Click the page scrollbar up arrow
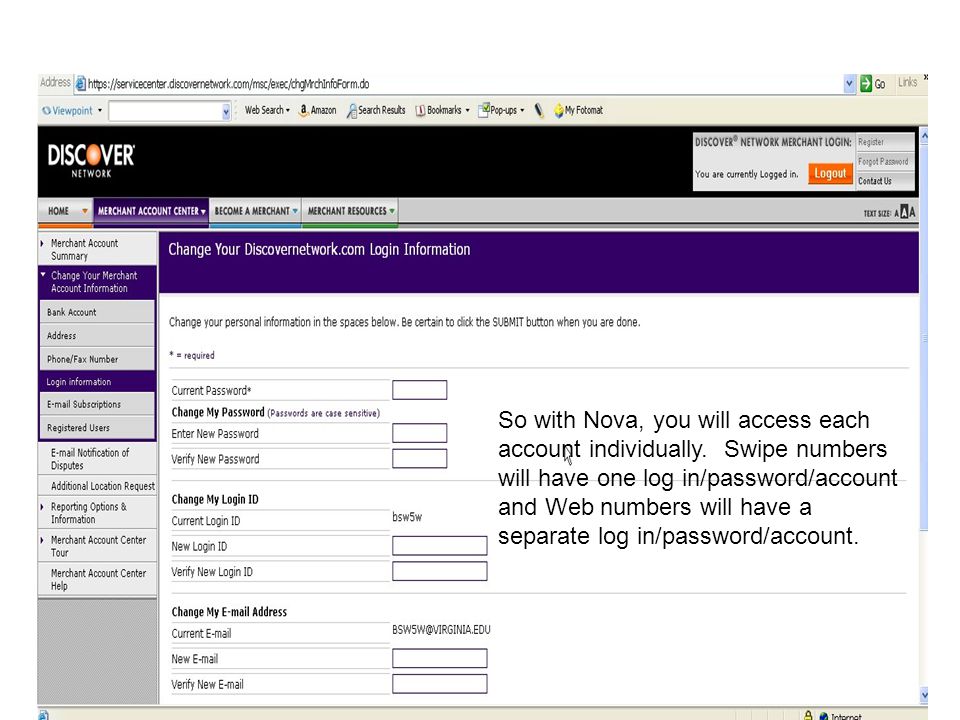The image size is (960, 720). [924, 136]
